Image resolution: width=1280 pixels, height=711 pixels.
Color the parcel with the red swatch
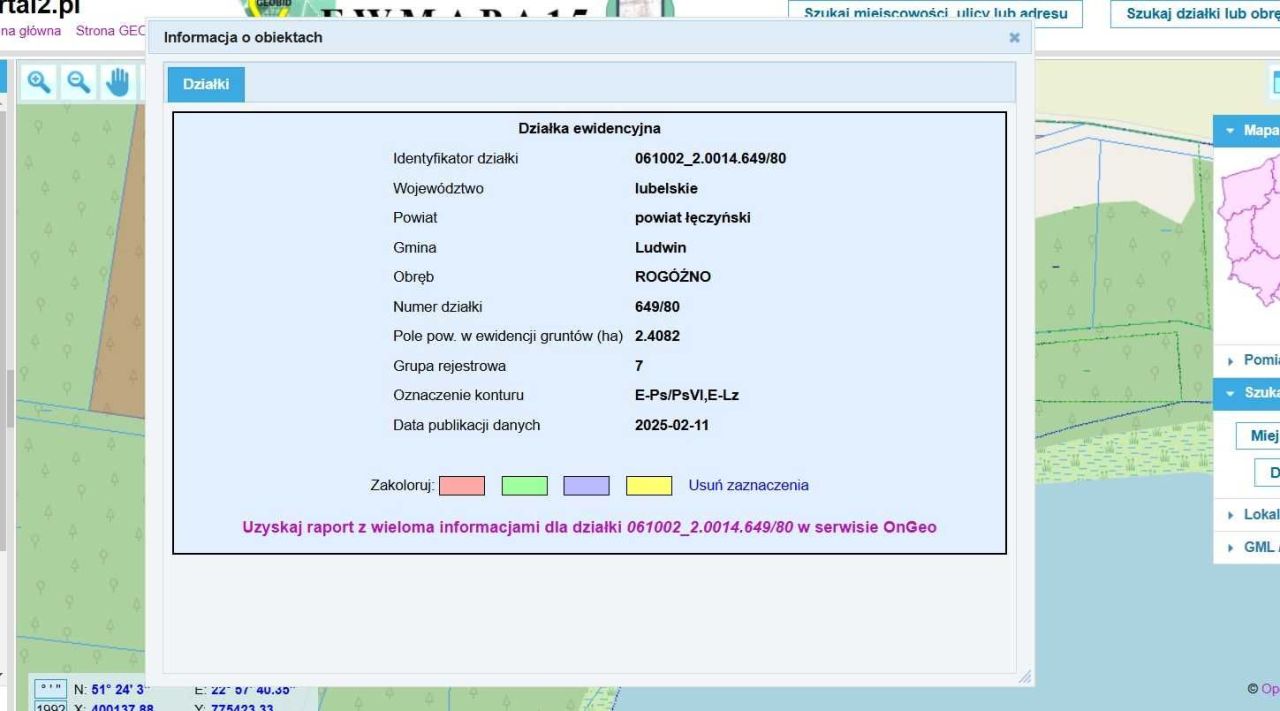[462, 486]
